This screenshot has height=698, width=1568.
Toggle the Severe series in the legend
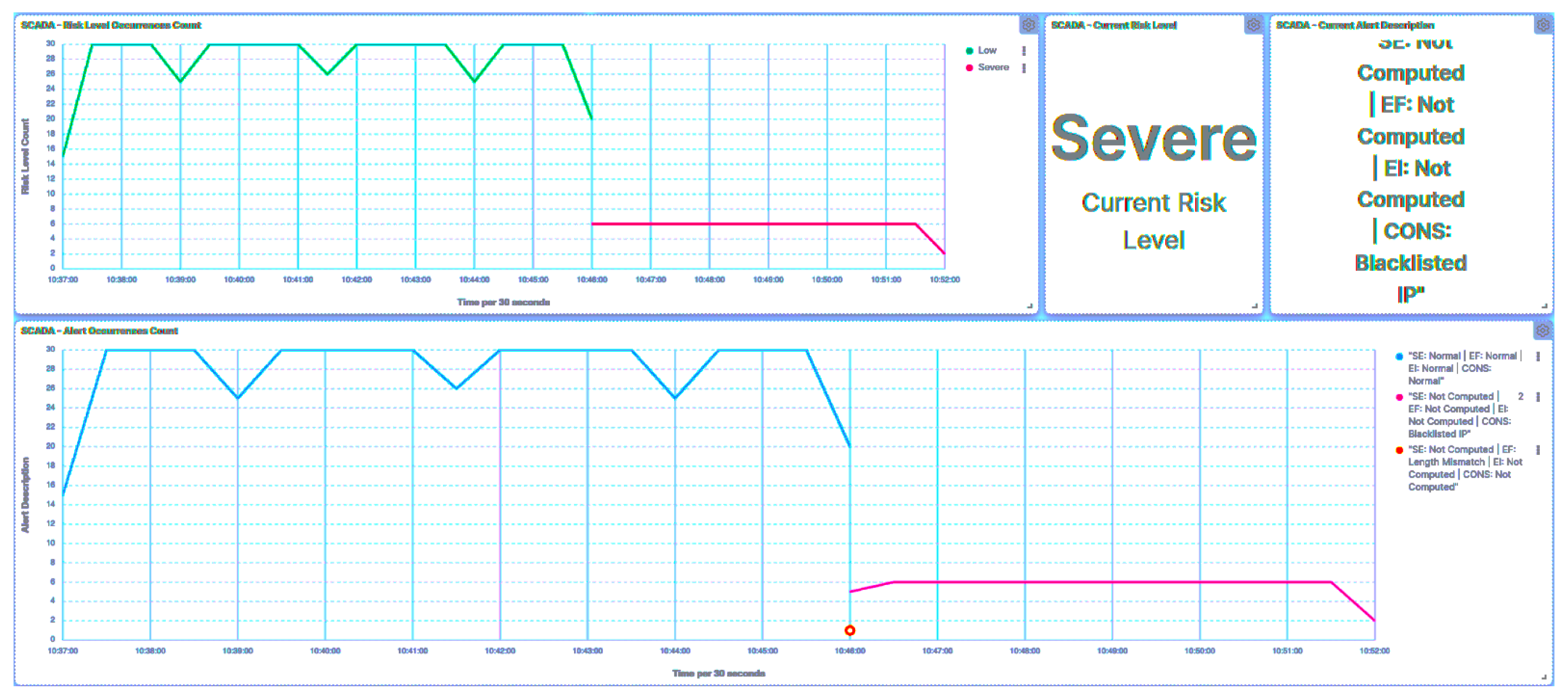tap(993, 68)
